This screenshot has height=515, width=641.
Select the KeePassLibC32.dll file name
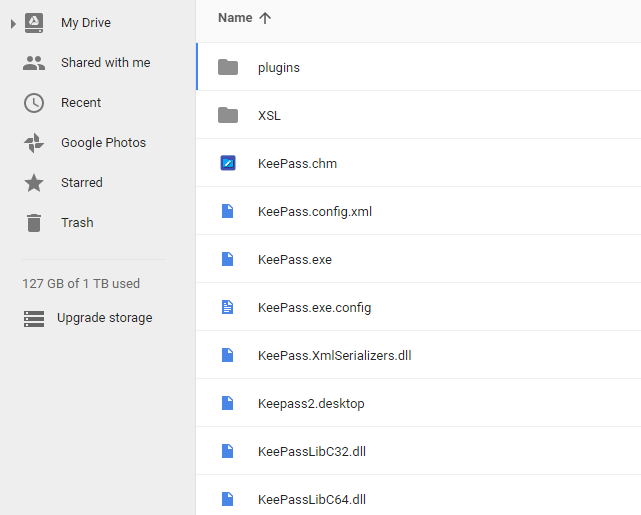312,451
